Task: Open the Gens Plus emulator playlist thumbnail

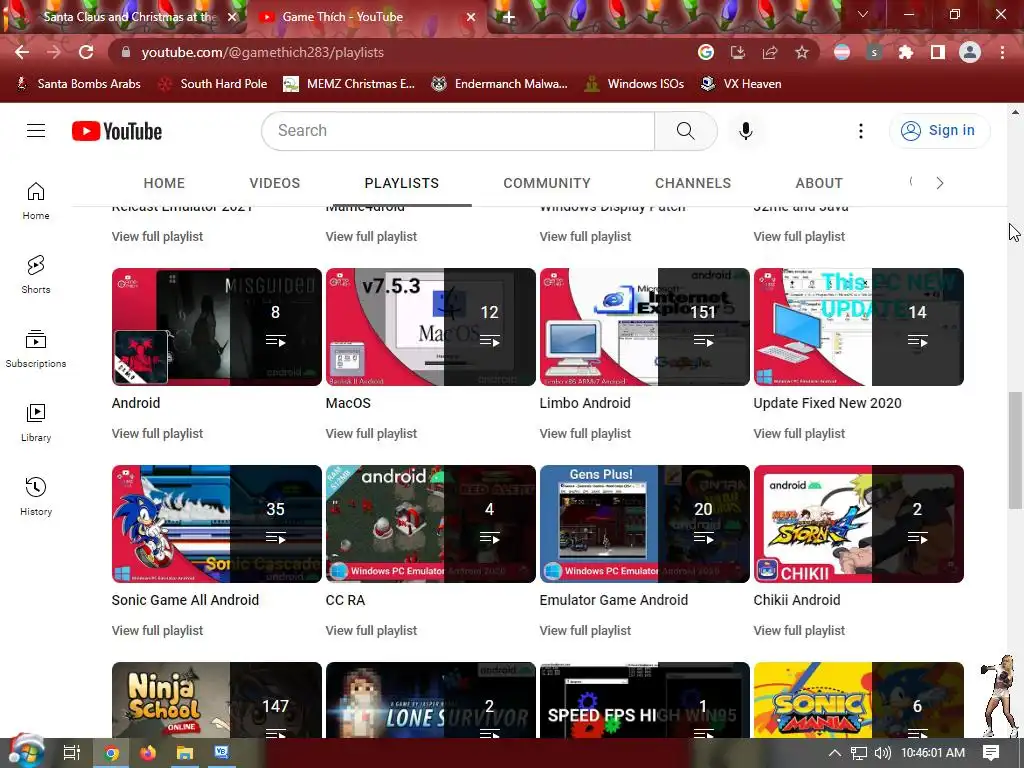Action: pyautogui.click(x=645, y=524)
